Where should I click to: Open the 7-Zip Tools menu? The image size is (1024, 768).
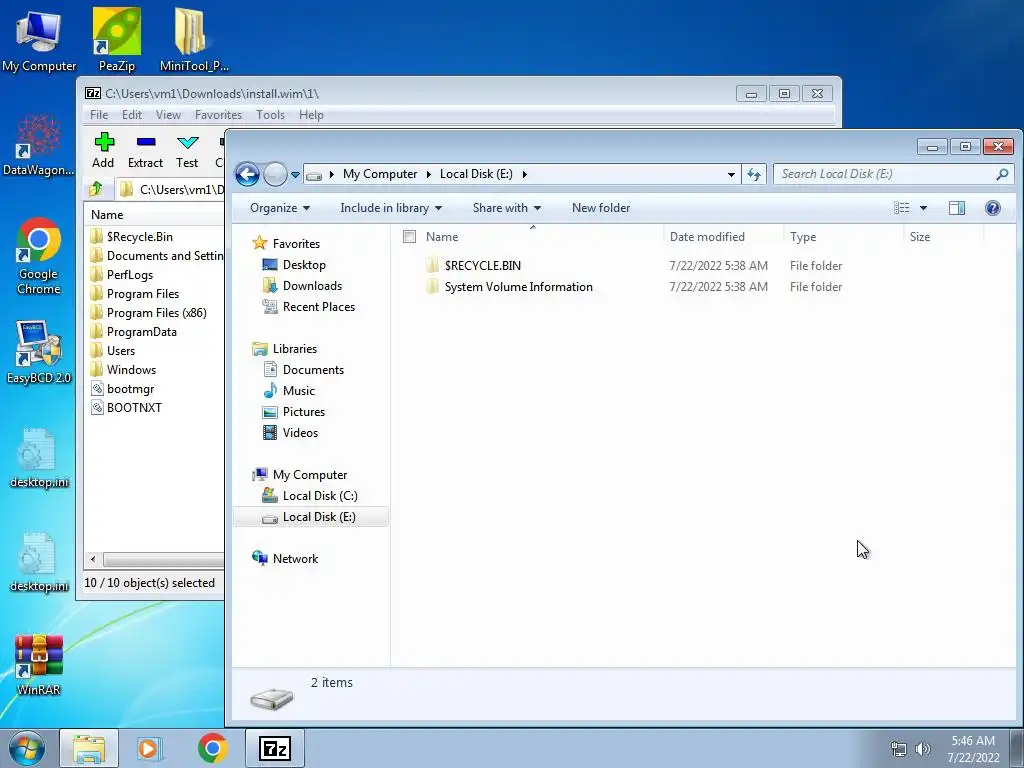pyautogui.click(x=270, y=115)
